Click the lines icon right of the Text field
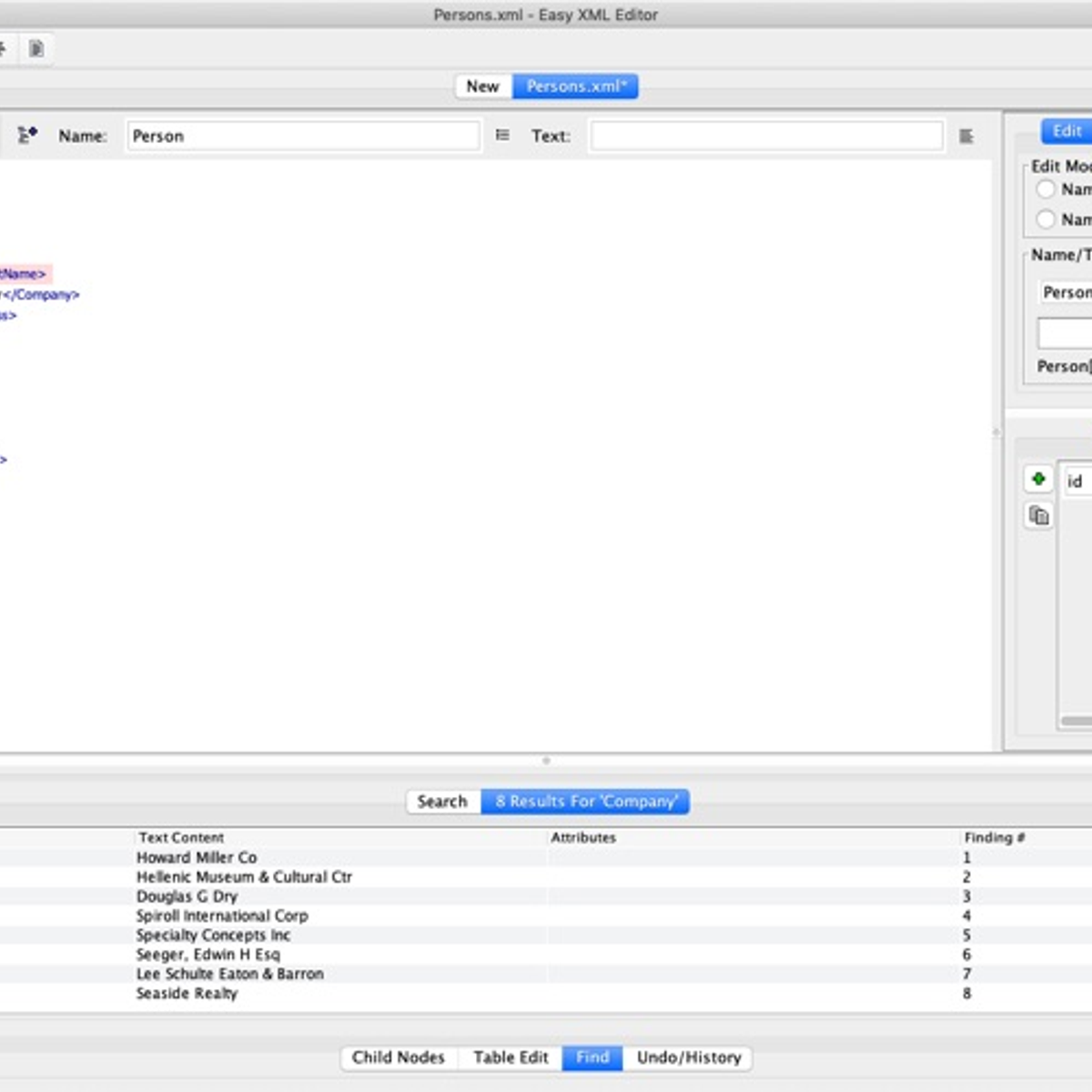This screenshot has width=1092, height=1092. point(966,136)
